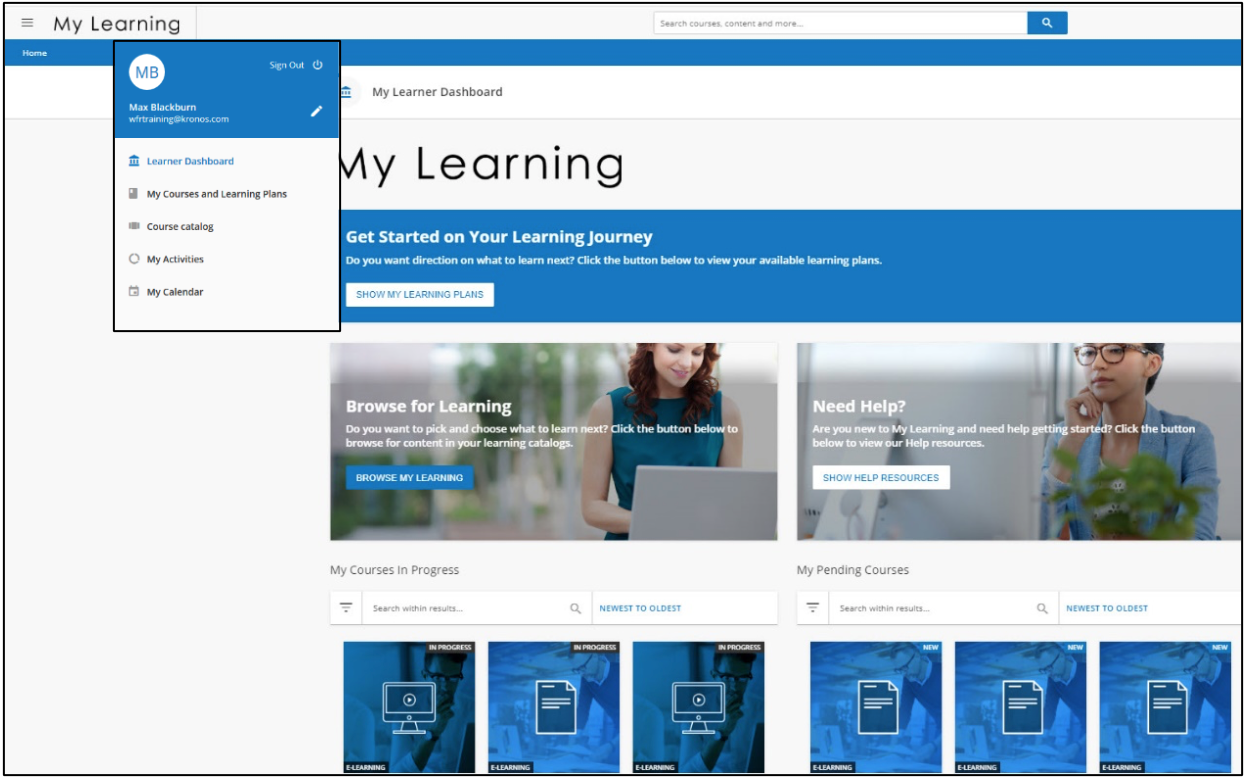Click the Show Help Resources button
Screen dimensions: 1246x779
pyautogui.click(x=880, y=478)
